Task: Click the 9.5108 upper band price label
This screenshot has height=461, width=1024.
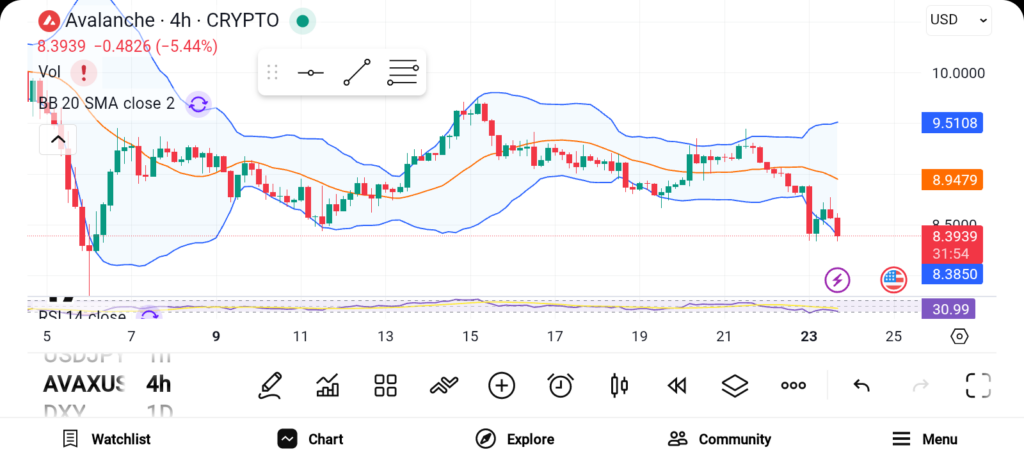Action: tap(954, 124)
